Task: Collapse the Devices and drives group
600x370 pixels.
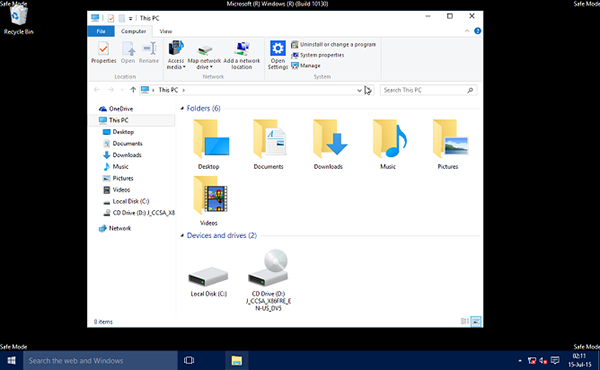Action: coord(182,236)
